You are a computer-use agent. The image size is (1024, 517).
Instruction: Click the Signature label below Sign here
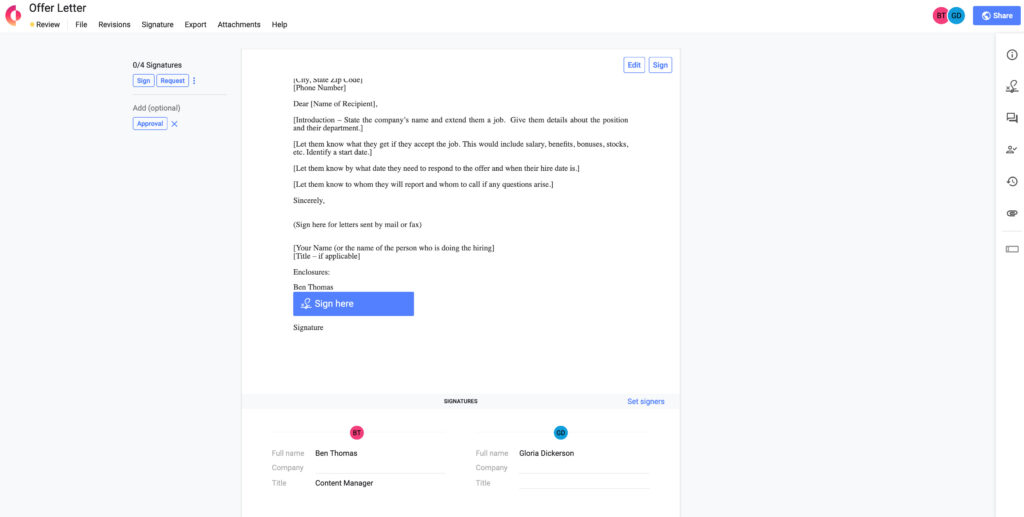[308, 328]
